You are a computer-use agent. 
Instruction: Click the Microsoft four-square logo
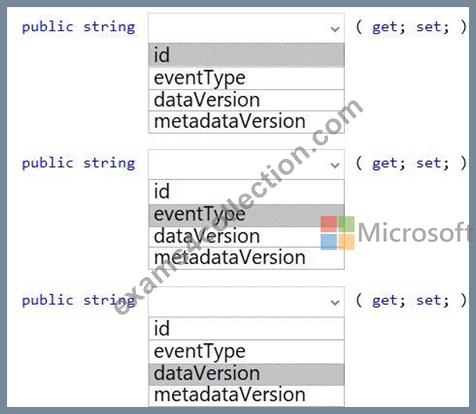[x=337, y=233]
